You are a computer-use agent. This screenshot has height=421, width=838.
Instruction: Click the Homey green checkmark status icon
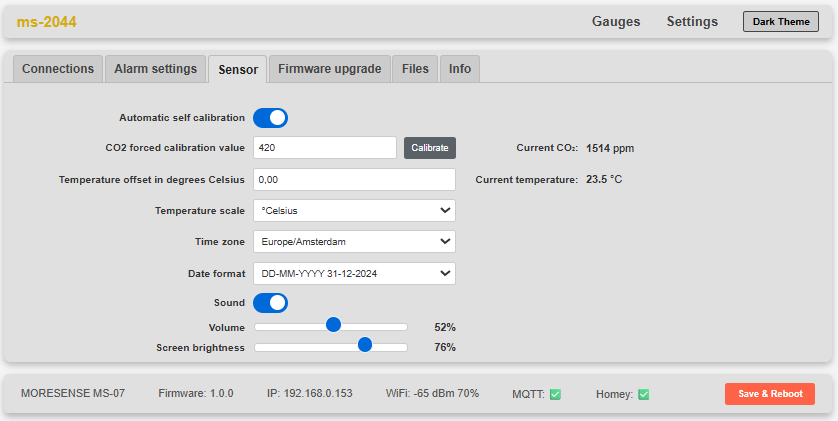(x=643, y=394)
